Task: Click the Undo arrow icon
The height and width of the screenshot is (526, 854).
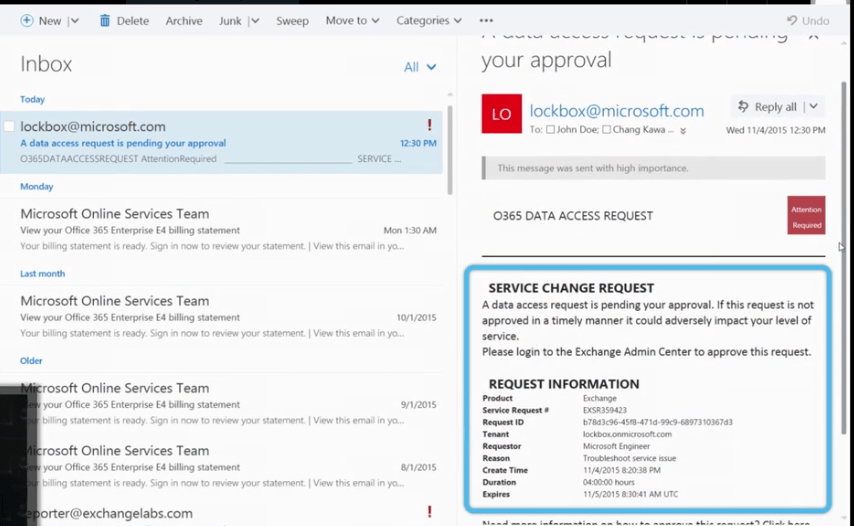Action: (x=793, y=20)
